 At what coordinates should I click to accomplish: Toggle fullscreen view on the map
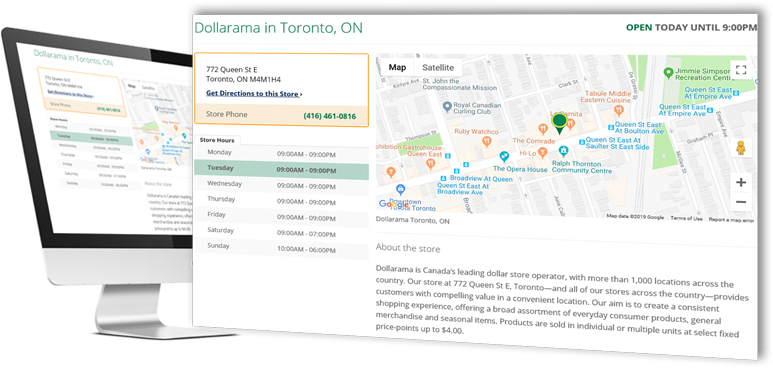click(740, 70)
